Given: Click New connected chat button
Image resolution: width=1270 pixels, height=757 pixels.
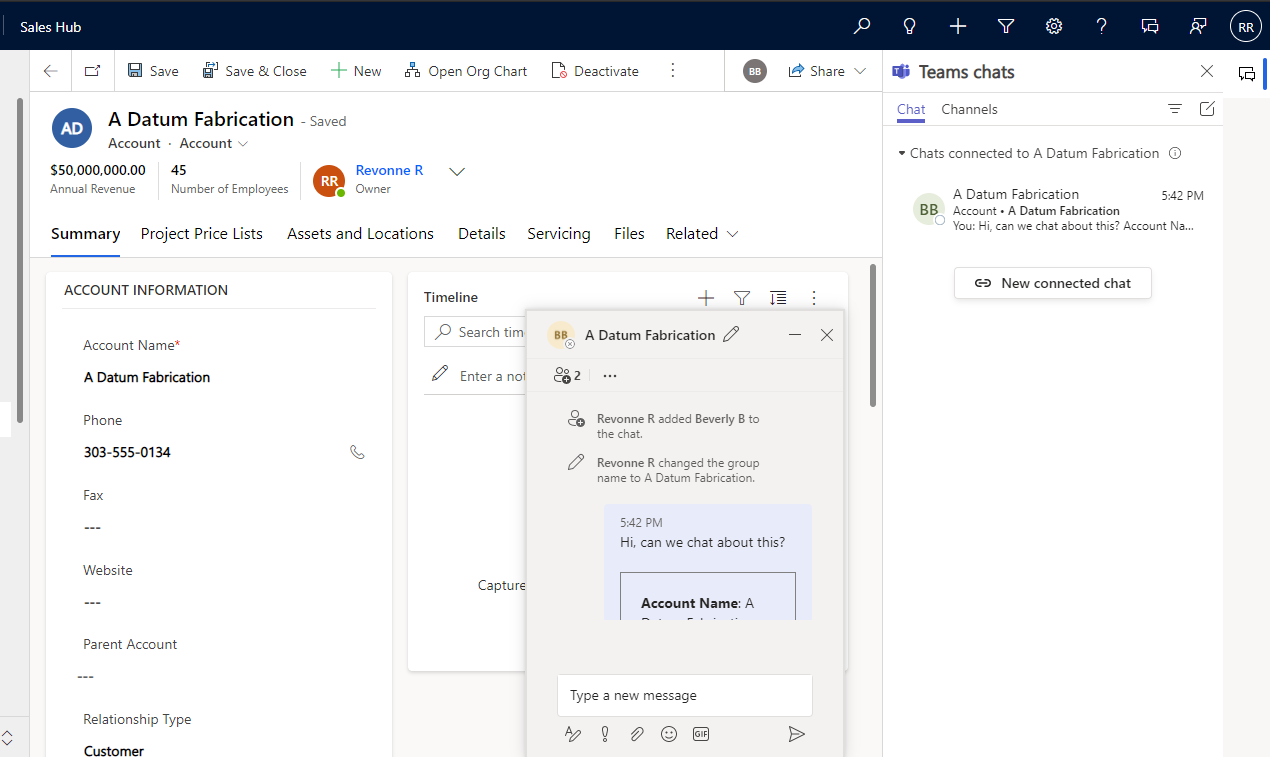Looking at the screenshot, I should point(1053,283).
